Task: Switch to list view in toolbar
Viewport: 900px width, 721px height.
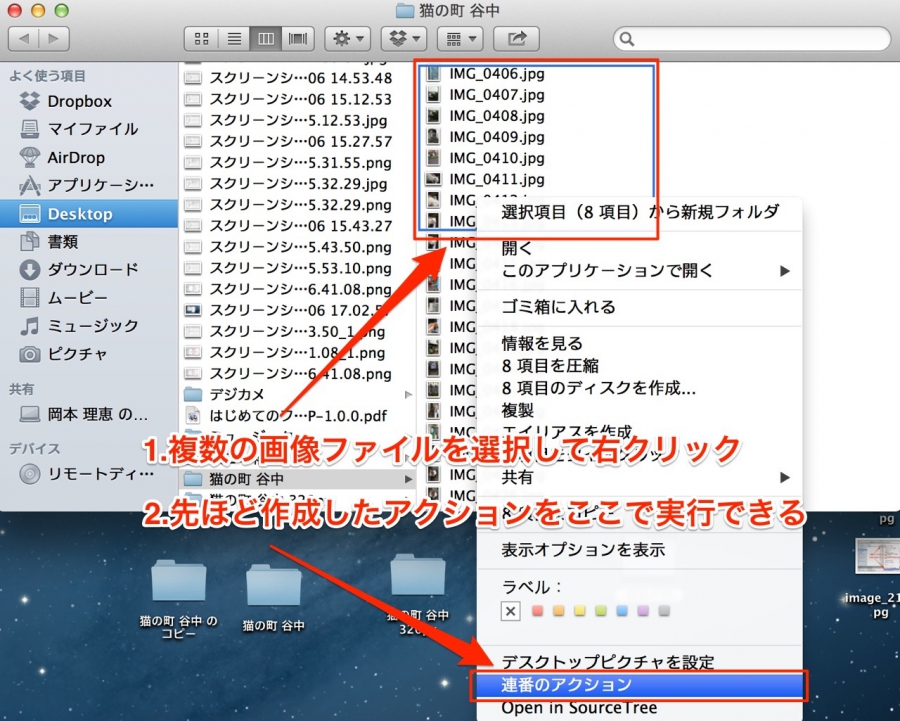Action: pyautogui.click(x=234, y=39)
